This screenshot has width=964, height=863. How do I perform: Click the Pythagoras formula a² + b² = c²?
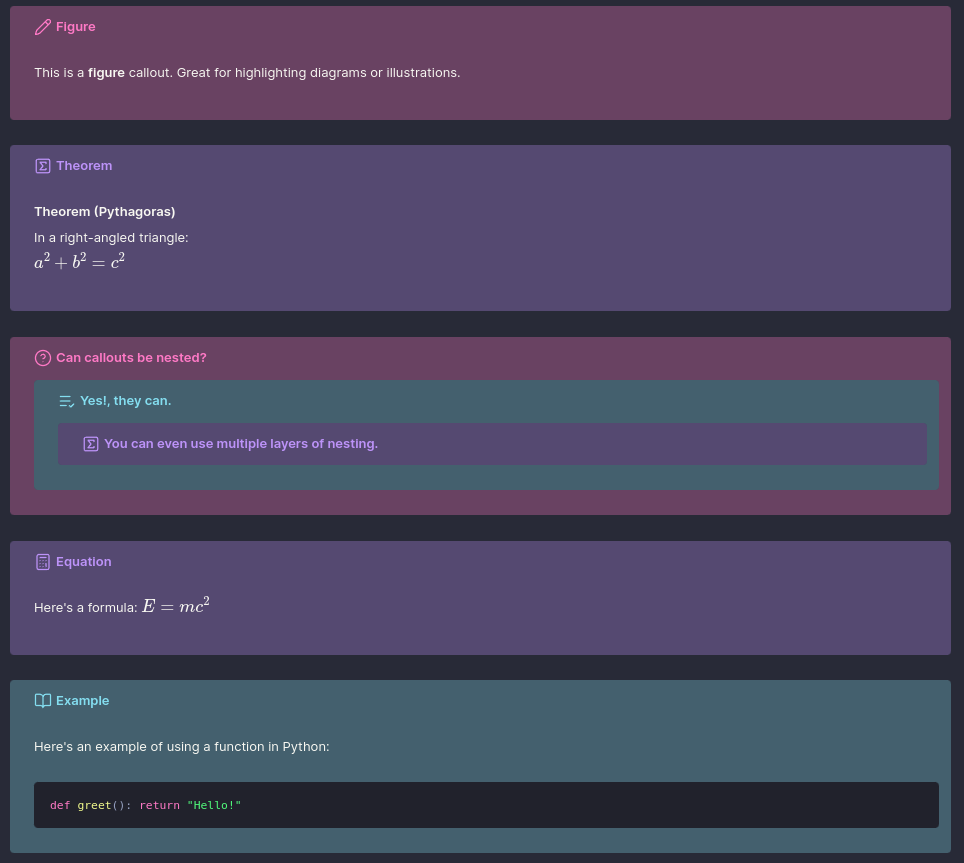point(79,262)
